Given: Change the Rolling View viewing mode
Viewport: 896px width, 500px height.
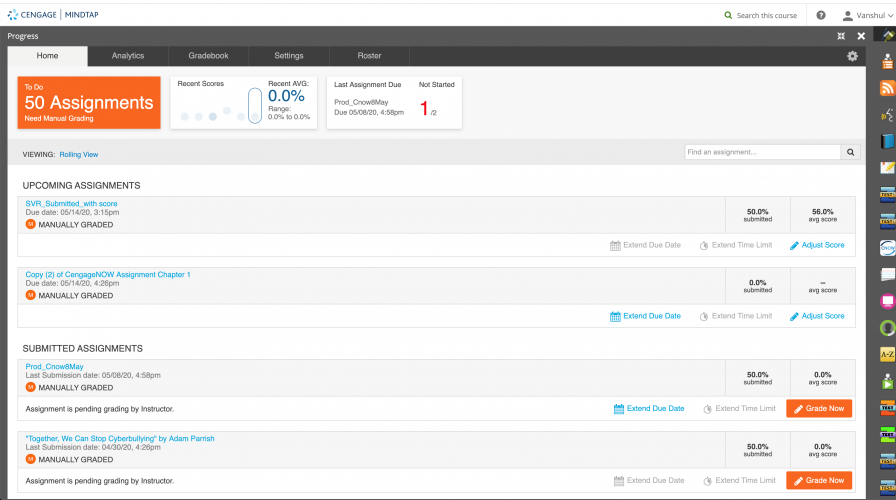Looking at the screenshot, I should point(79,154).
